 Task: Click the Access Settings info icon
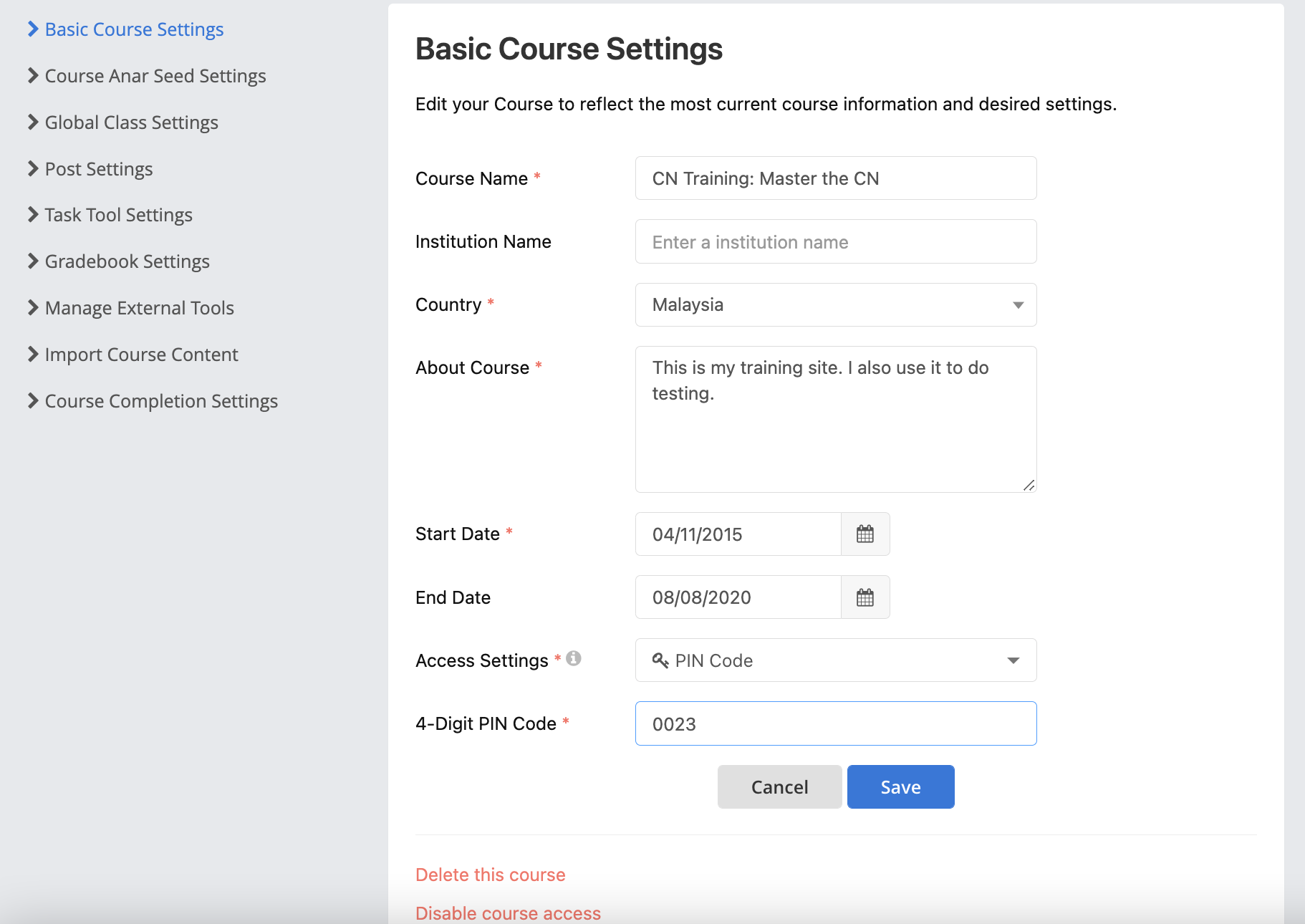coord(574,658)
